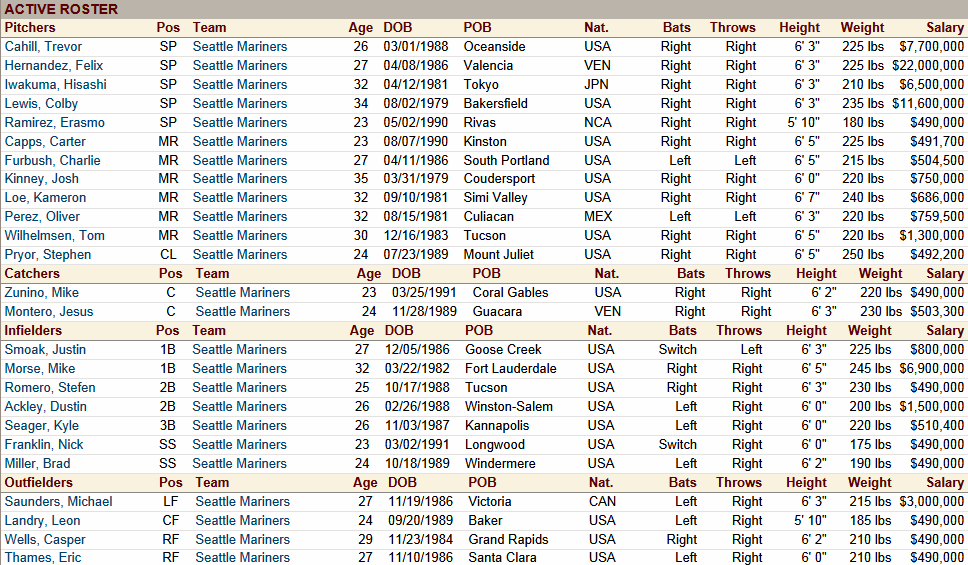
Task: Open Felix Hernandez's player page
Action: [x=54, y=66]
